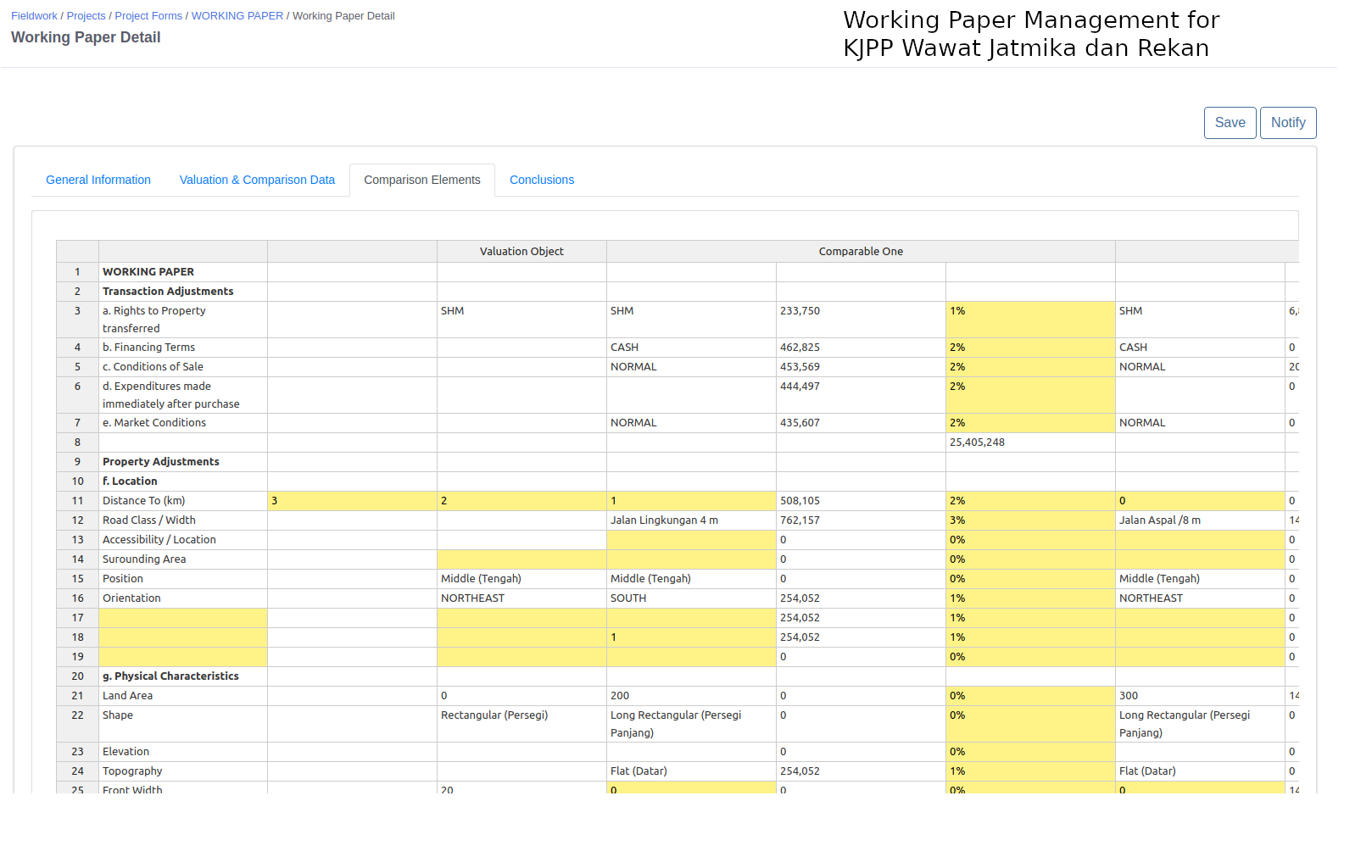Click the Save button
This screenshot has width=1372, height=868.
click(x=1230, y=123)
